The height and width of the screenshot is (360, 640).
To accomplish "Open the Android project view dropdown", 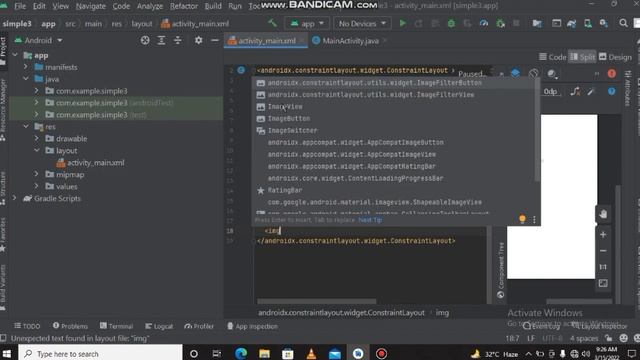I will [x=39, y=40].
